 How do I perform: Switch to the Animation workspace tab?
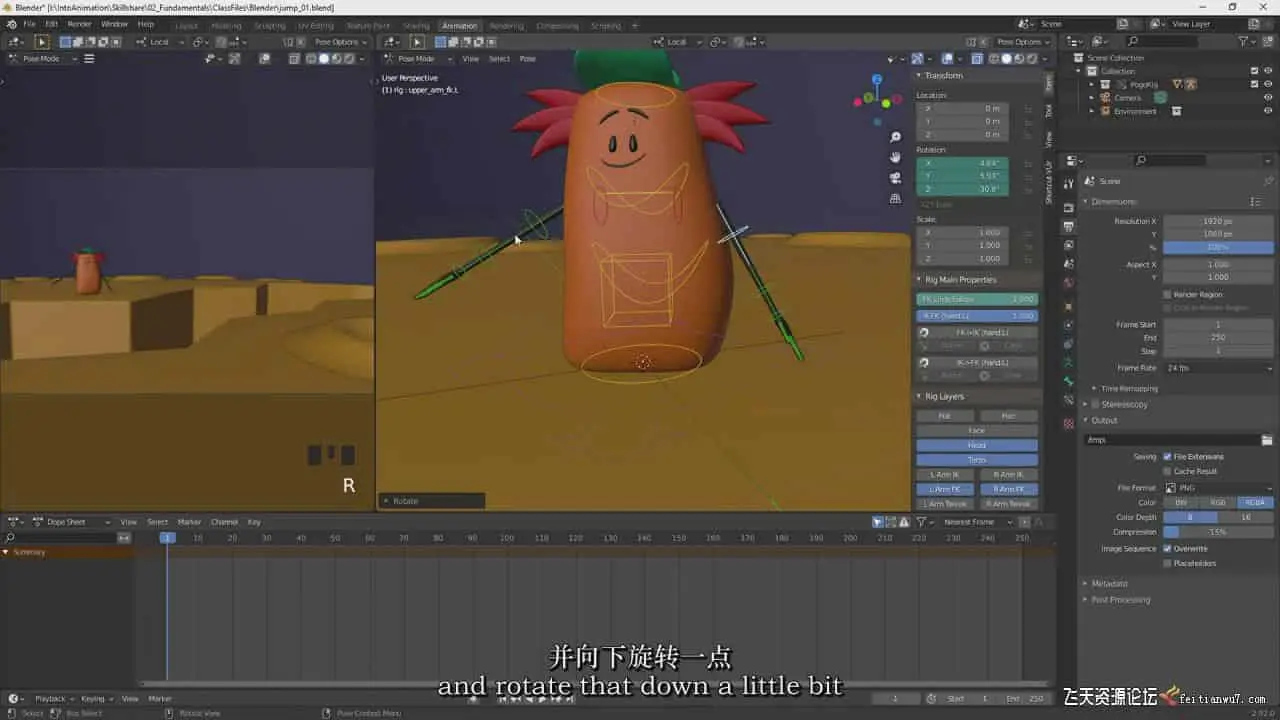(x=459, y=26)
